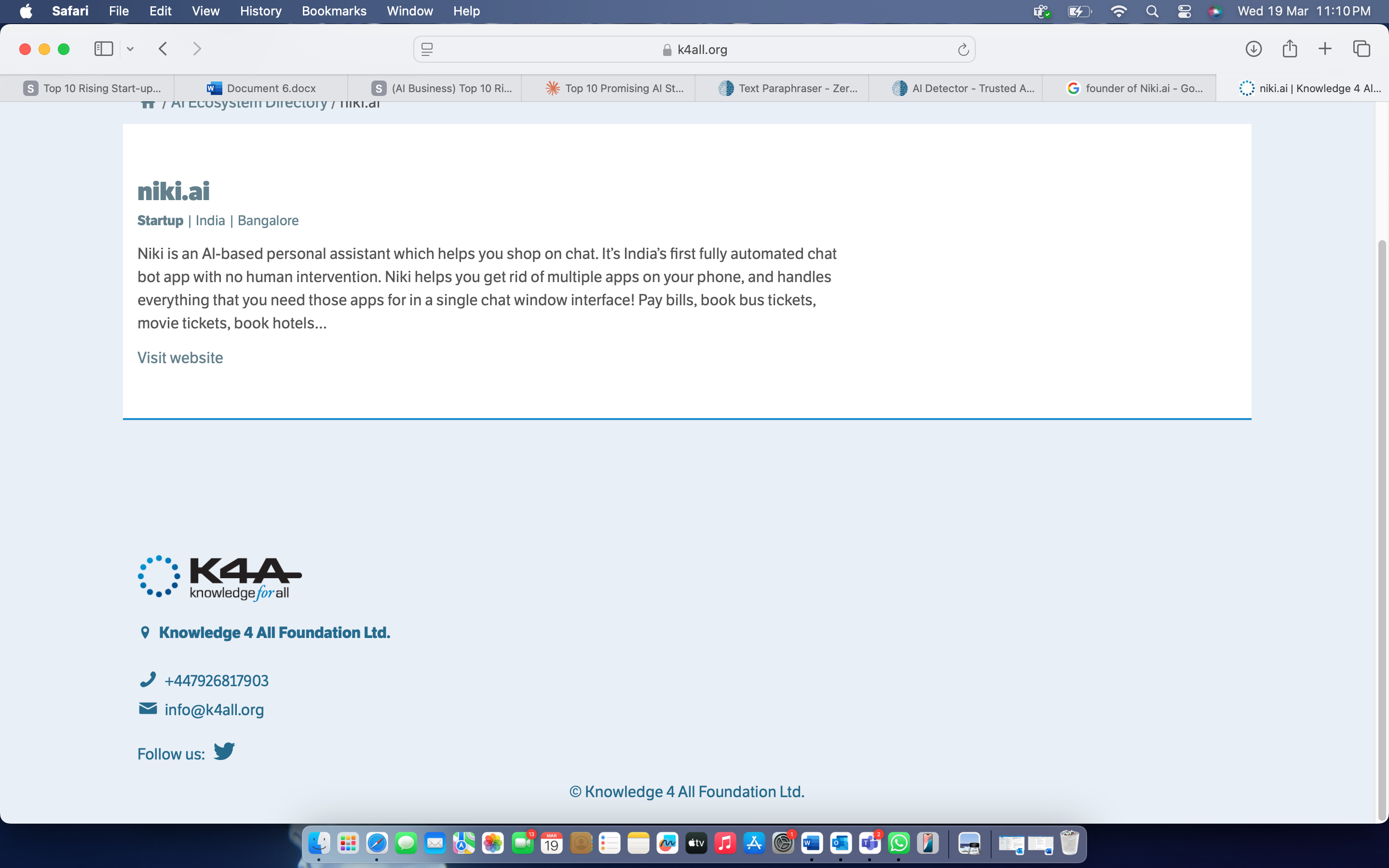
Task: Open Music from the Dock
Action: click(x=725, y=843)
